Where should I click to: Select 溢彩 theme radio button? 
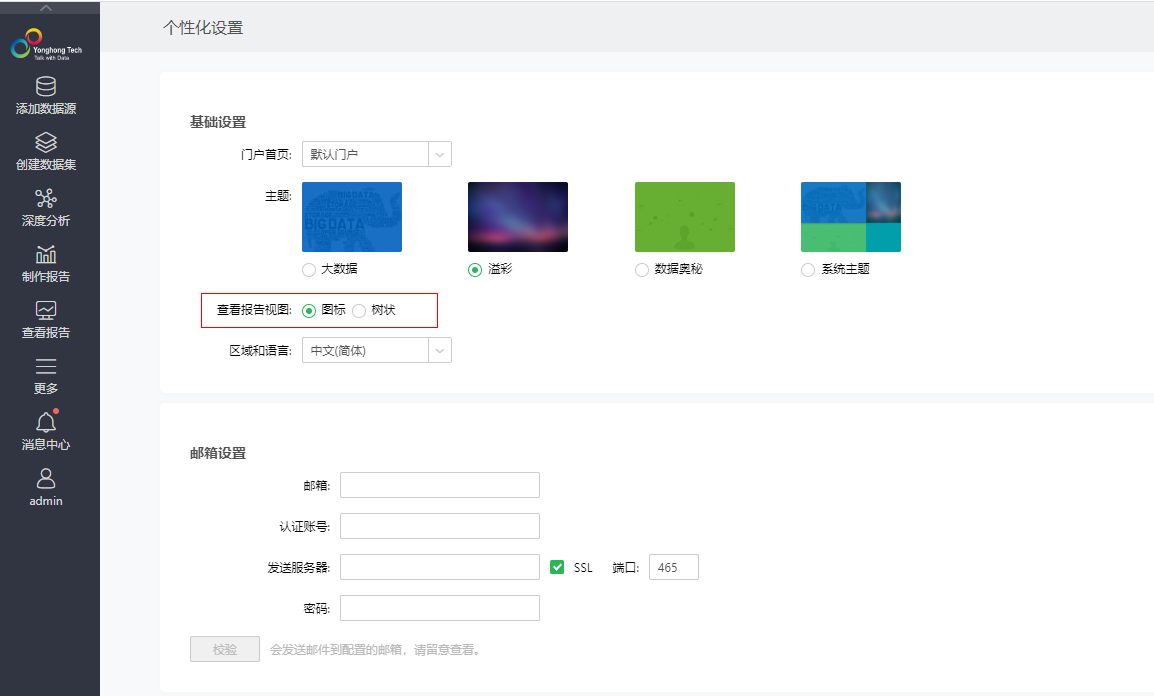pyautogui.click(x=475, y=270)
